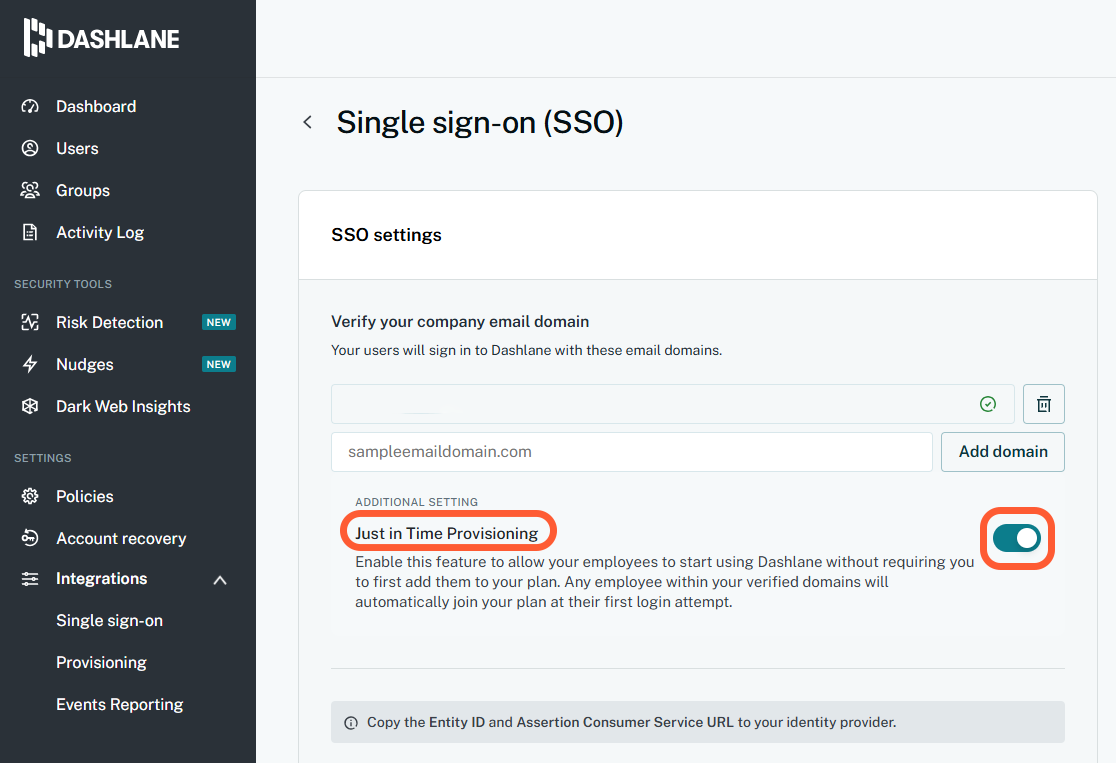Collapse the Integrations section chevron
Image resolution: width=1116 pixels, height=763 pixels.
pyautogui.click(x=220, y=580)
